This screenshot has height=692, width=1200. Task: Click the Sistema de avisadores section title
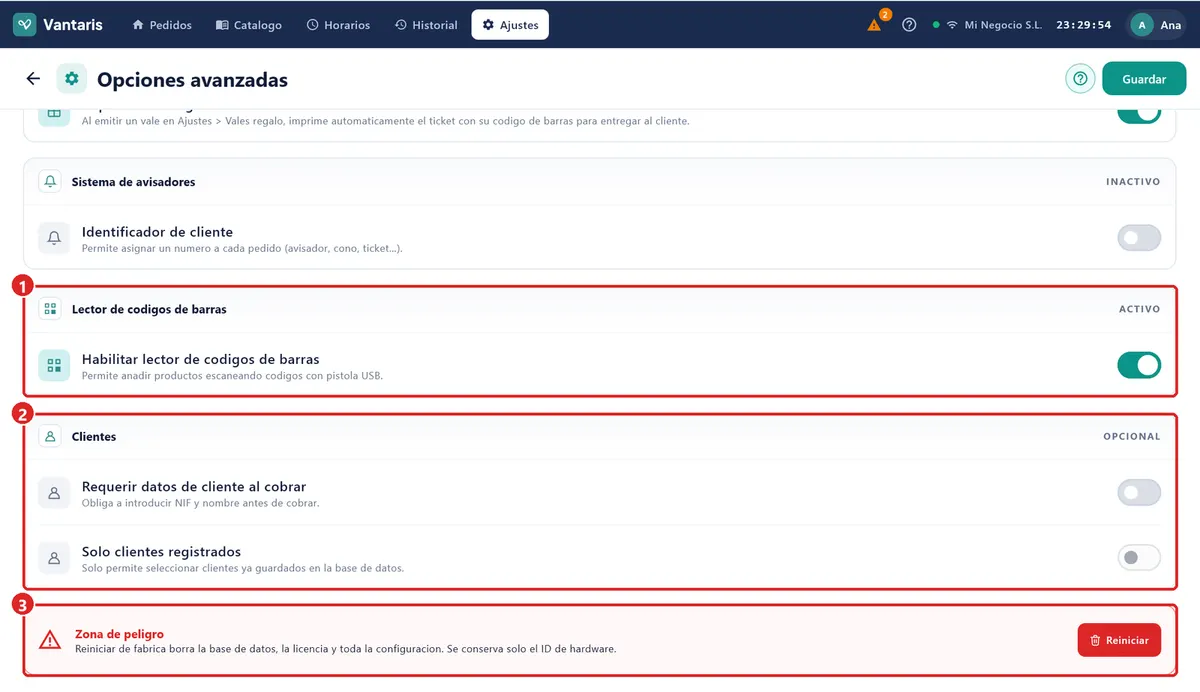[x=133, y=182]
